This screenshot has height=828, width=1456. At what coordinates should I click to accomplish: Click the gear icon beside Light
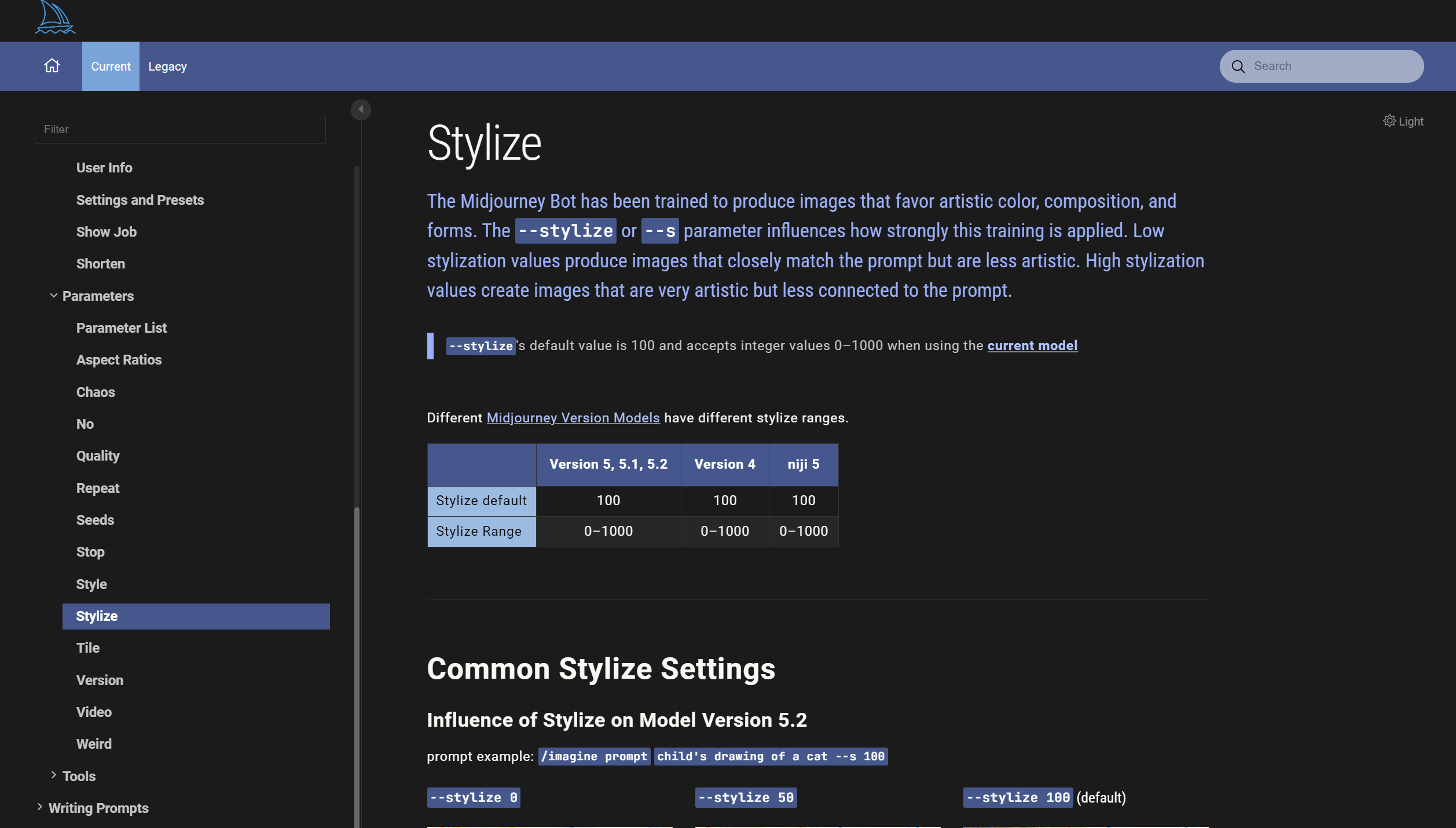click(x=1389, y=121)
